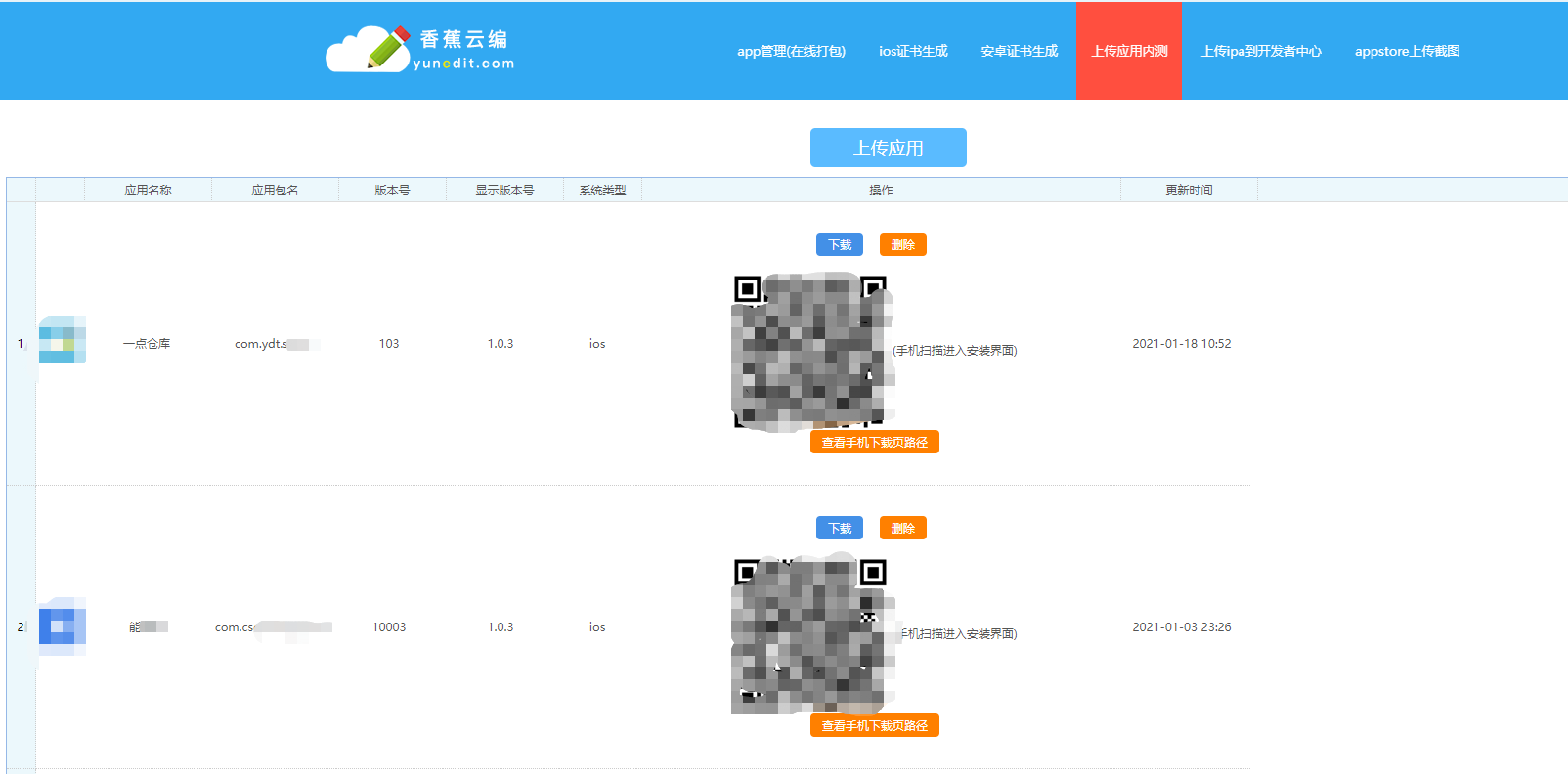This screenshot has width=1568, height=774.
Task: Click 下载 button for 一点仓库 app
Action: (840, 244)
